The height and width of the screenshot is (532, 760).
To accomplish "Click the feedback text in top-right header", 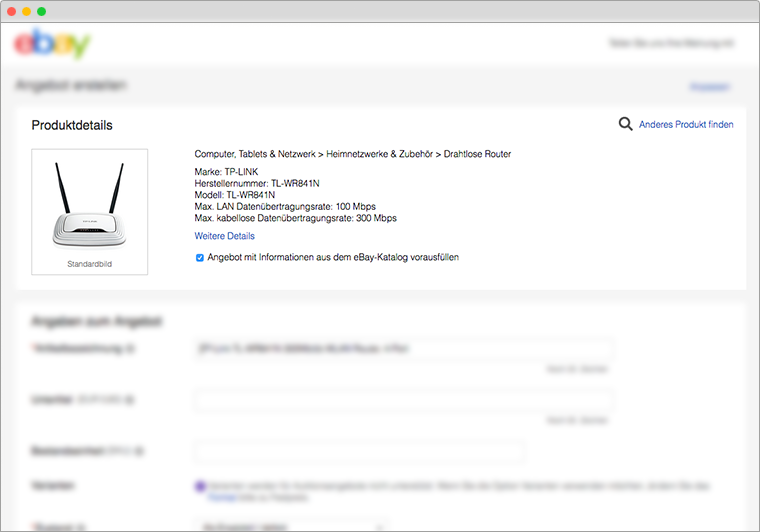I will [x=672, y=44].
